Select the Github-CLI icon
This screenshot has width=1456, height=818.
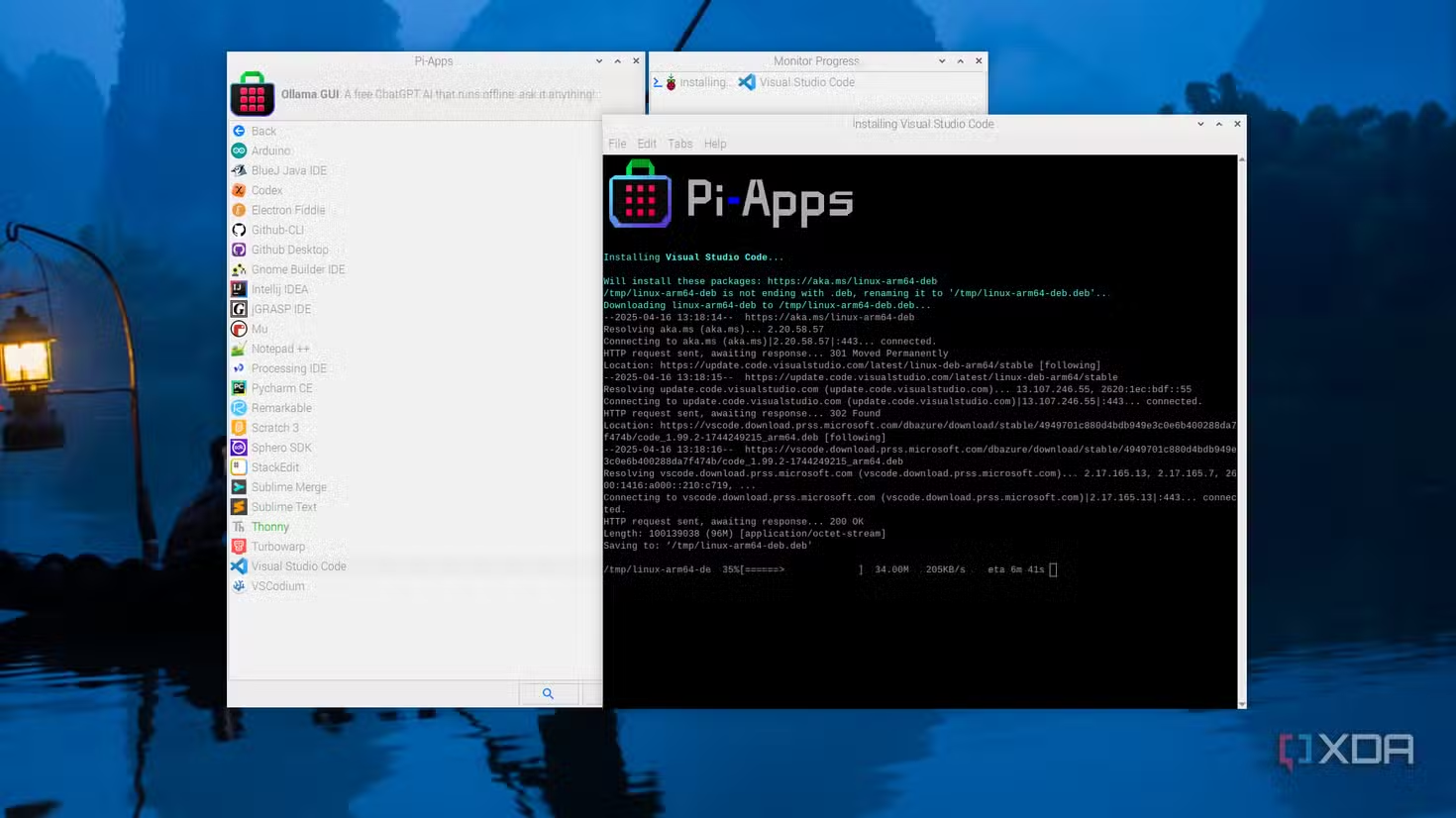coord(239,230)
